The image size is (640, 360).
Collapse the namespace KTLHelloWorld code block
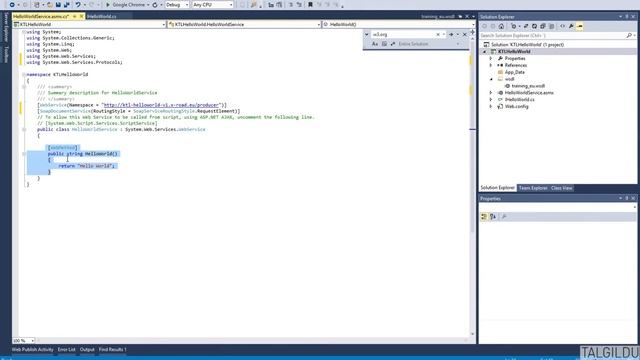24,75
